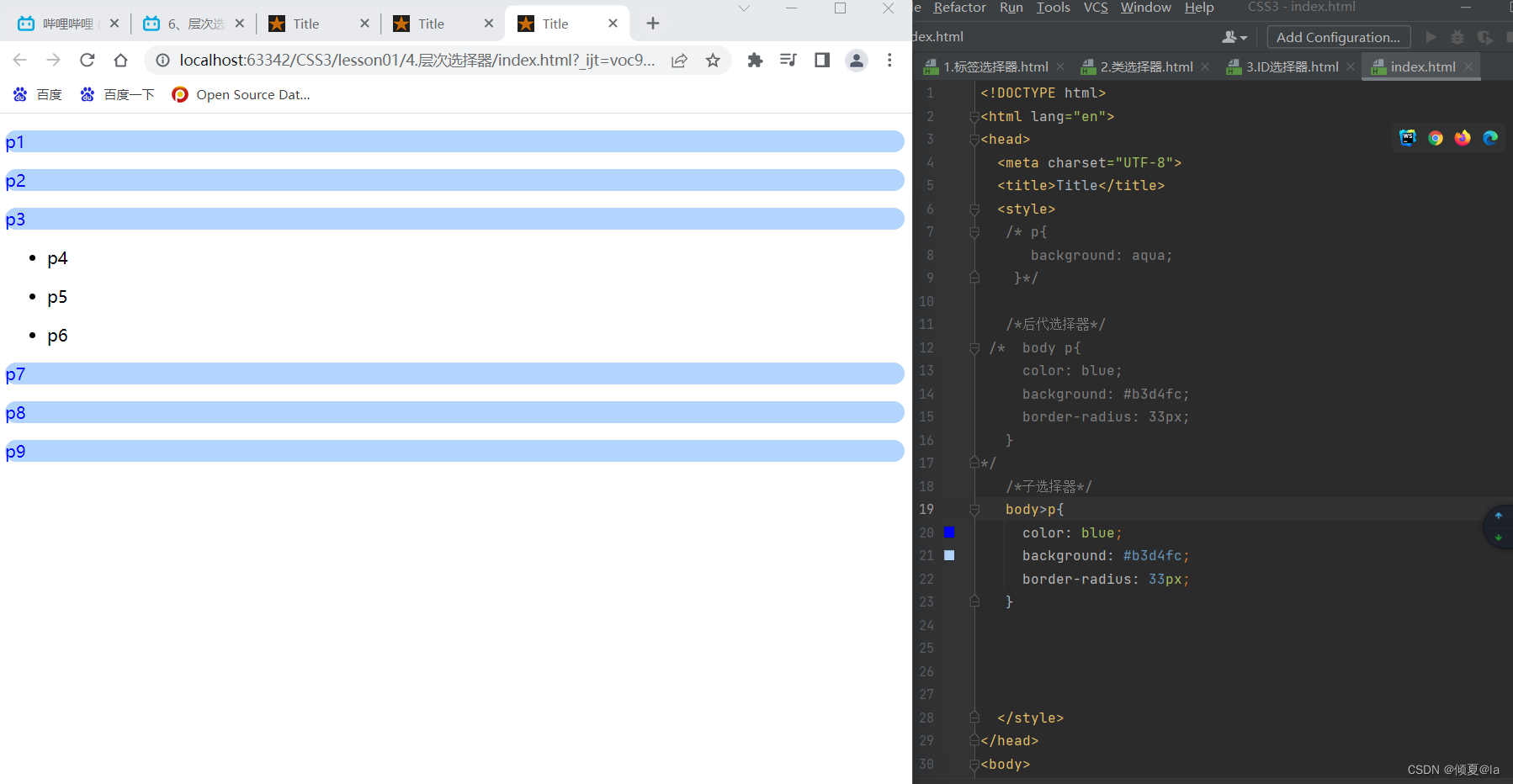Open the Chrome extensions puzzle icon
Screen dimensions: 1513x784
tap(755, 60)
